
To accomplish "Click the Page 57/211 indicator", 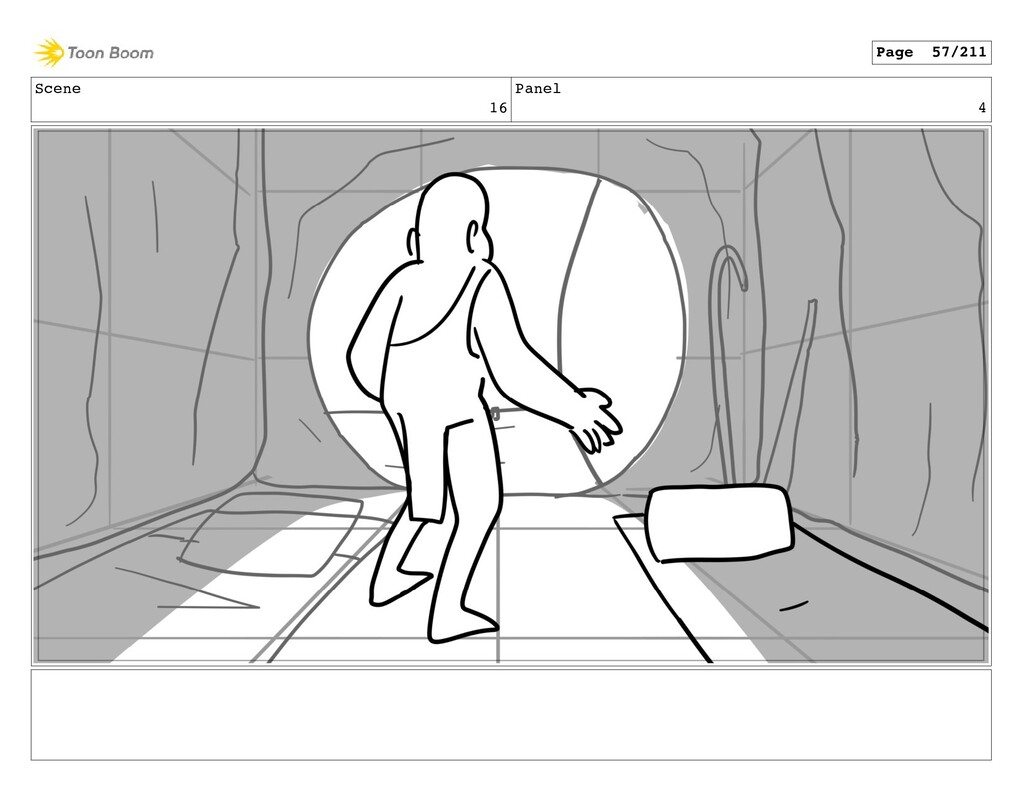I will pyautogui.click(x=931, y=52).
